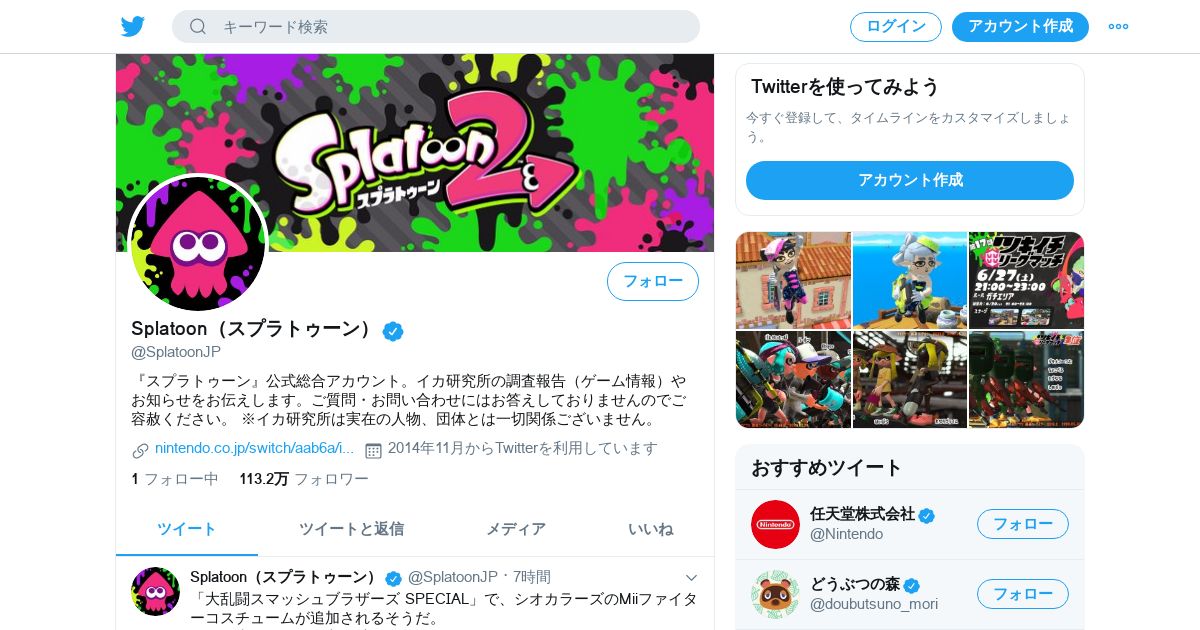Viewport: 1200px width, 630px height.
Task: Select the いいね tab
Action: 650,529
